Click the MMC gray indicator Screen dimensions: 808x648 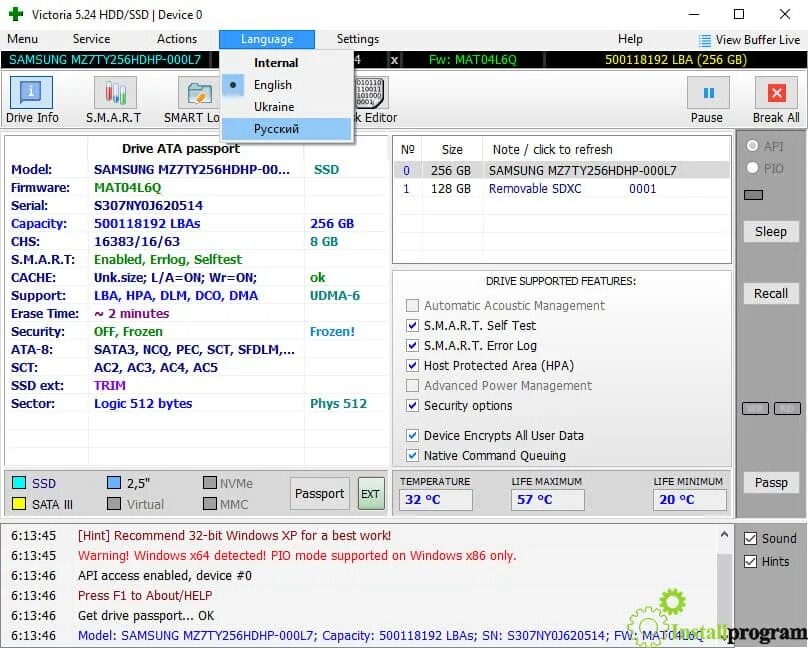[210, 503]
